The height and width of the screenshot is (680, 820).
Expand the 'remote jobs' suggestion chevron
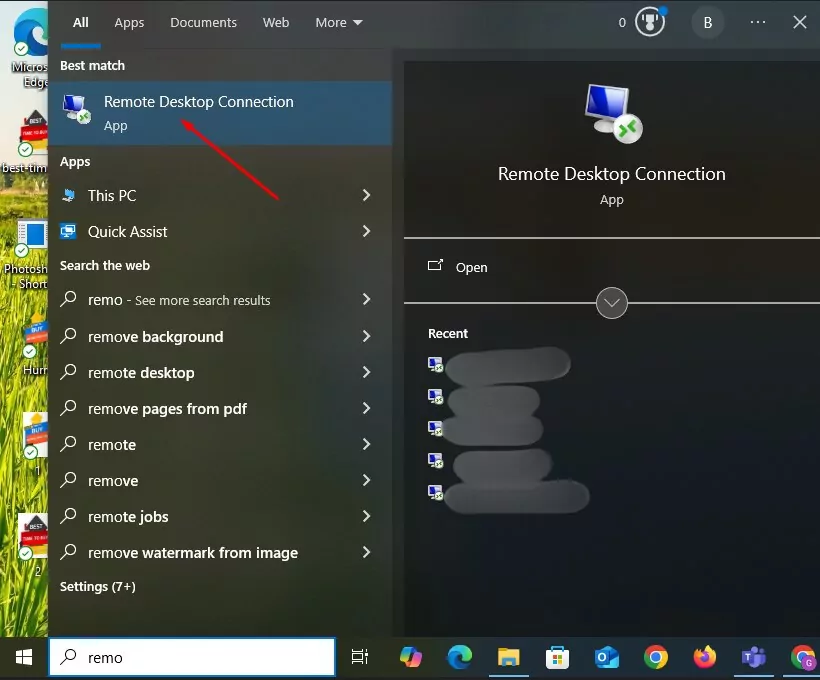367,516
